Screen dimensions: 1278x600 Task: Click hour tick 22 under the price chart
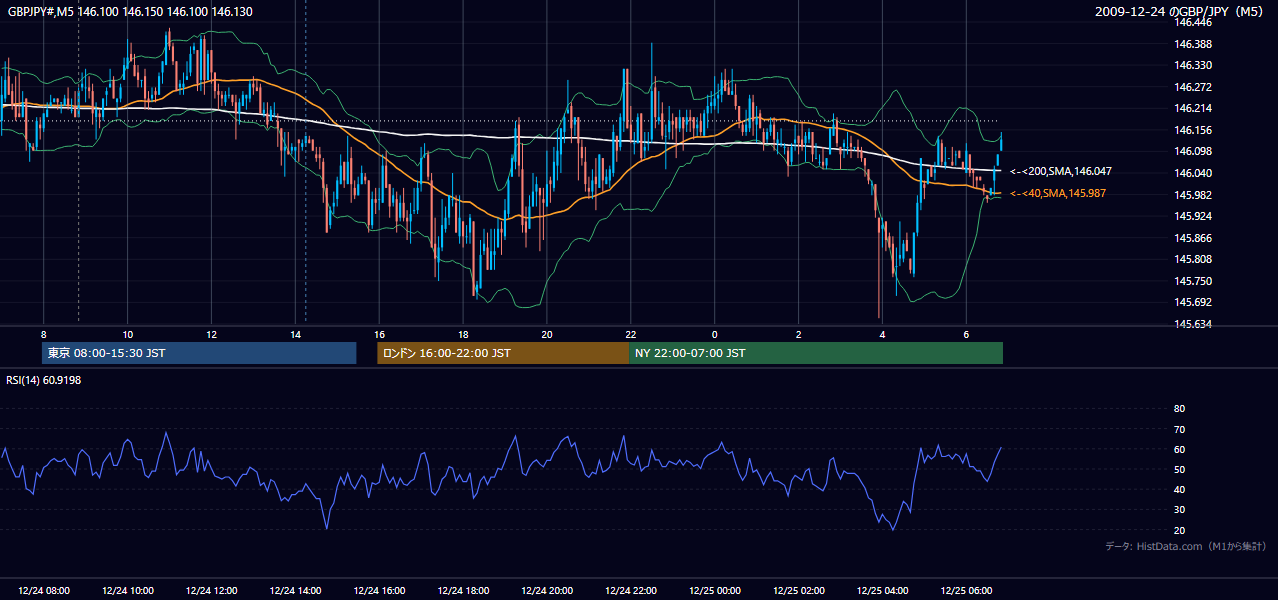(631, 334)
